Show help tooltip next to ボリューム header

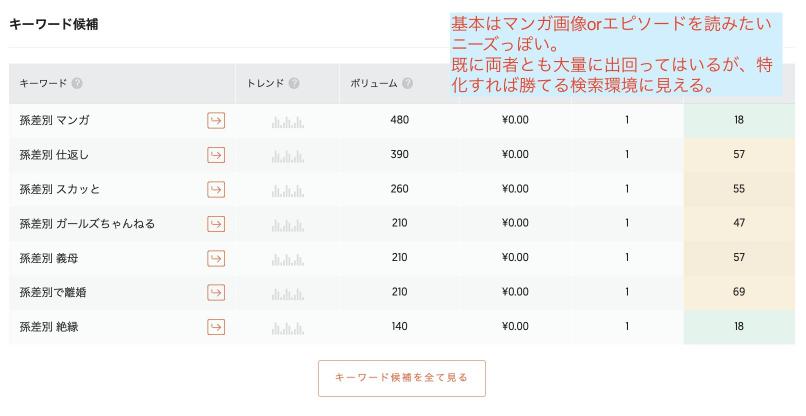coord(408,83)
